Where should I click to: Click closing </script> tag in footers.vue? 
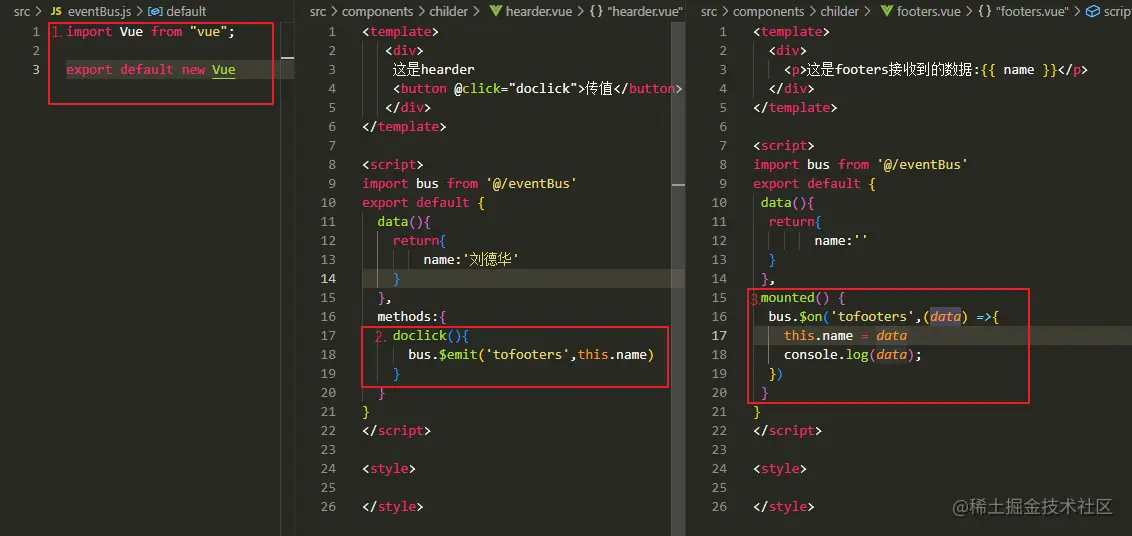[x=788, y=431]
